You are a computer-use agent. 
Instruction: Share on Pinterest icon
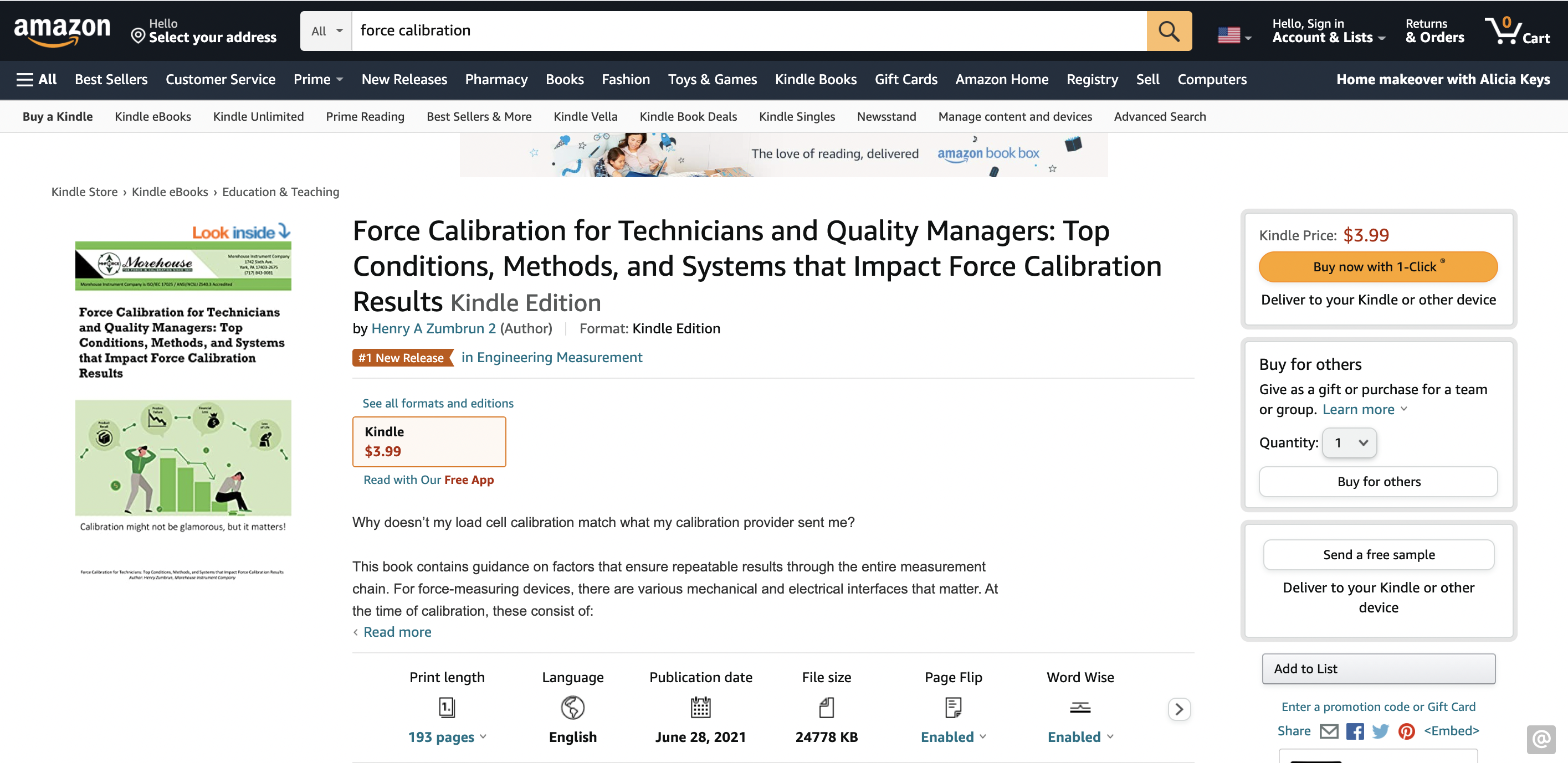(1406, 731)
